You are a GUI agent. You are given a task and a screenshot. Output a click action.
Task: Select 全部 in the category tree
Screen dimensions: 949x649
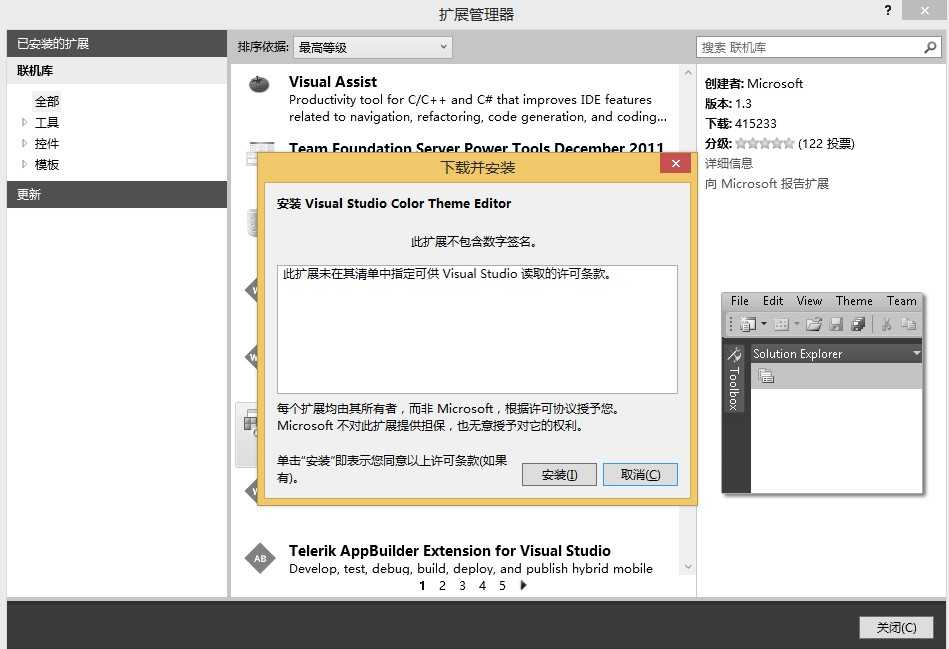[x=47, y=101]
